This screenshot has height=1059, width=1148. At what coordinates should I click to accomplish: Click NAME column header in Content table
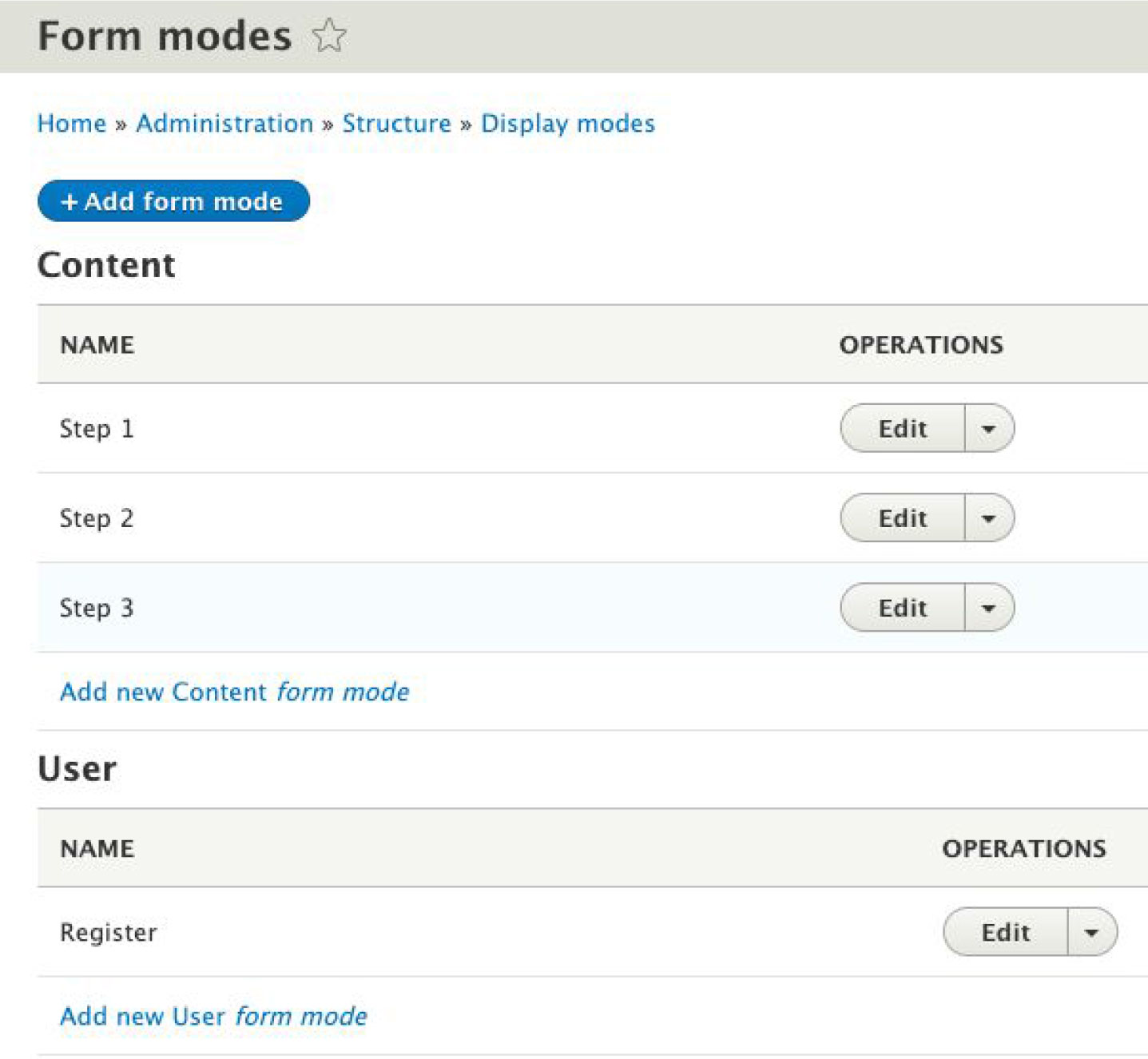[97, 345]
